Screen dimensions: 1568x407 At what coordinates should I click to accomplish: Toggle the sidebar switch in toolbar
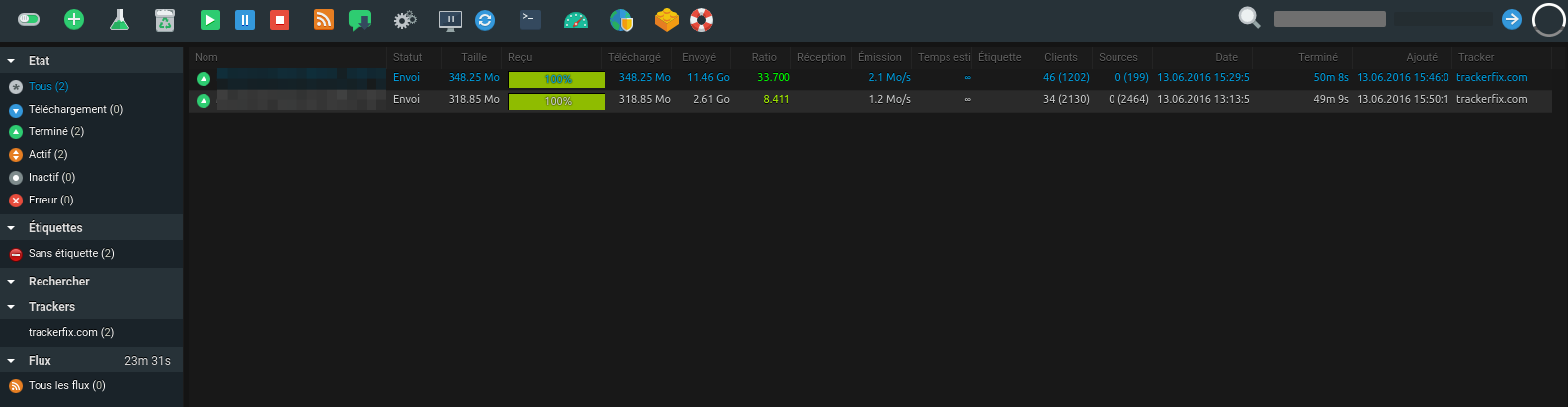click(29, 19)
